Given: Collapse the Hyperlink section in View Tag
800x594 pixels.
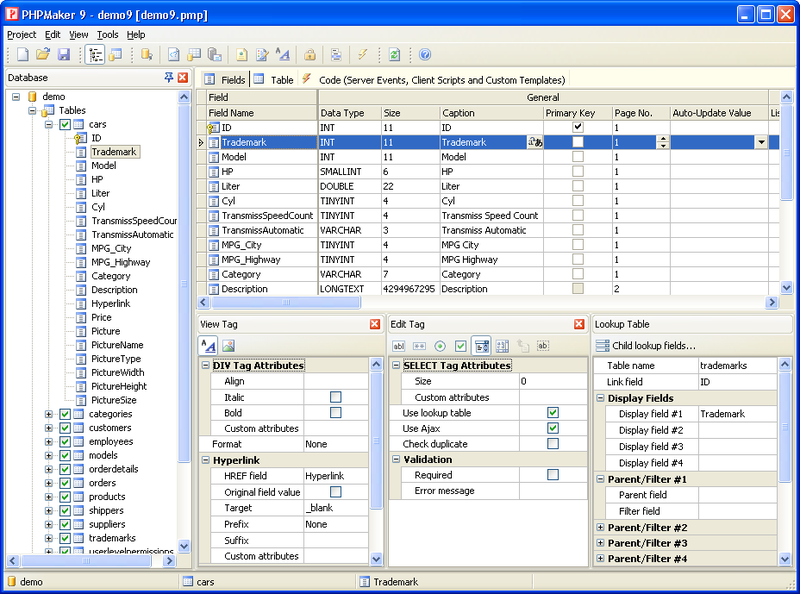Looking at the screenshot, I should pyautogui.click(x=205, y=460).
